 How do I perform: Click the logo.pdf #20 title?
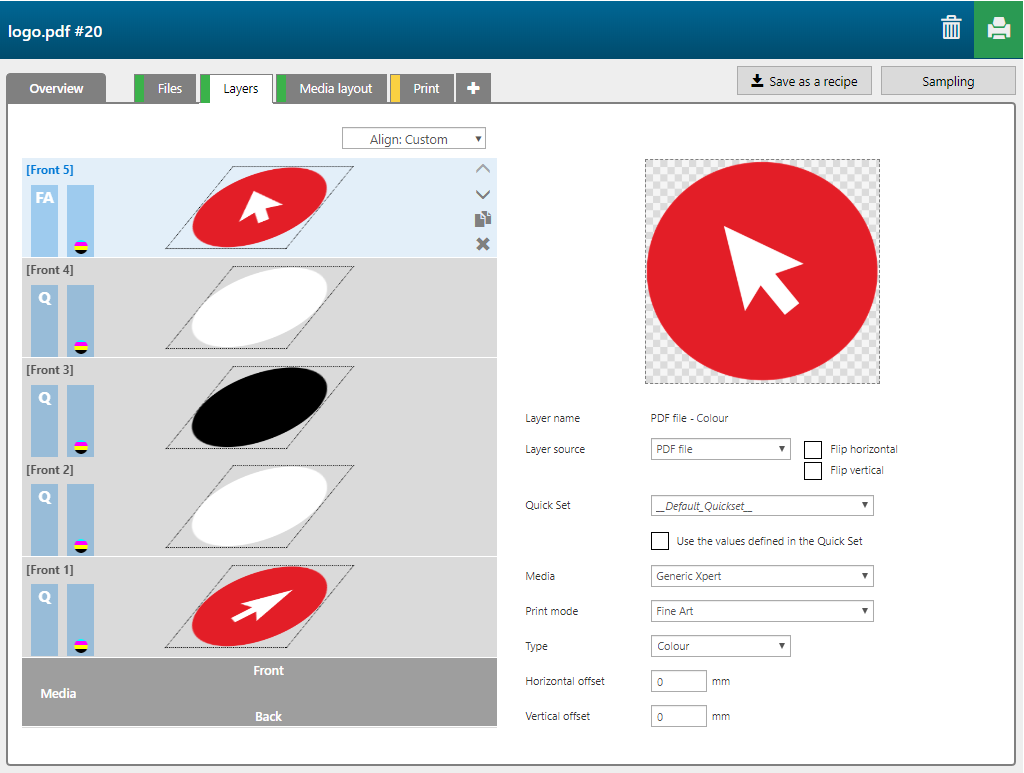[x=55, y=31]
